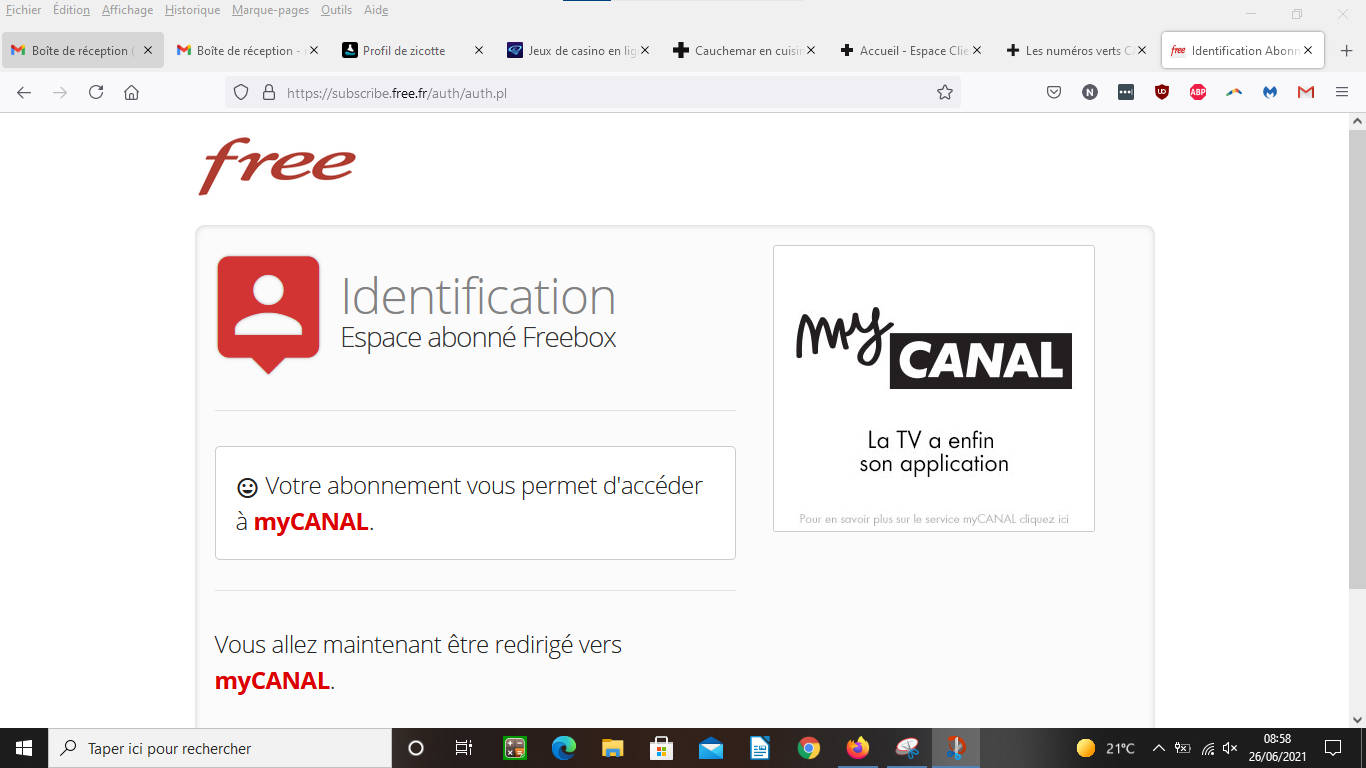Open the Édition menu
The image size is (1366, 768).
point(71,10)
